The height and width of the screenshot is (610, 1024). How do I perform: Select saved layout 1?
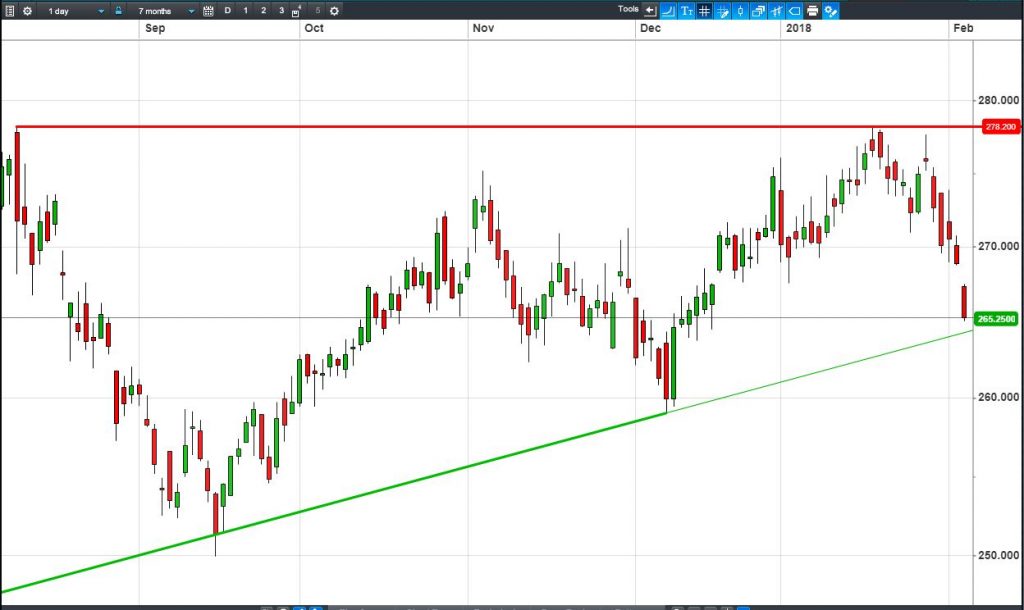tap(246, 10)
